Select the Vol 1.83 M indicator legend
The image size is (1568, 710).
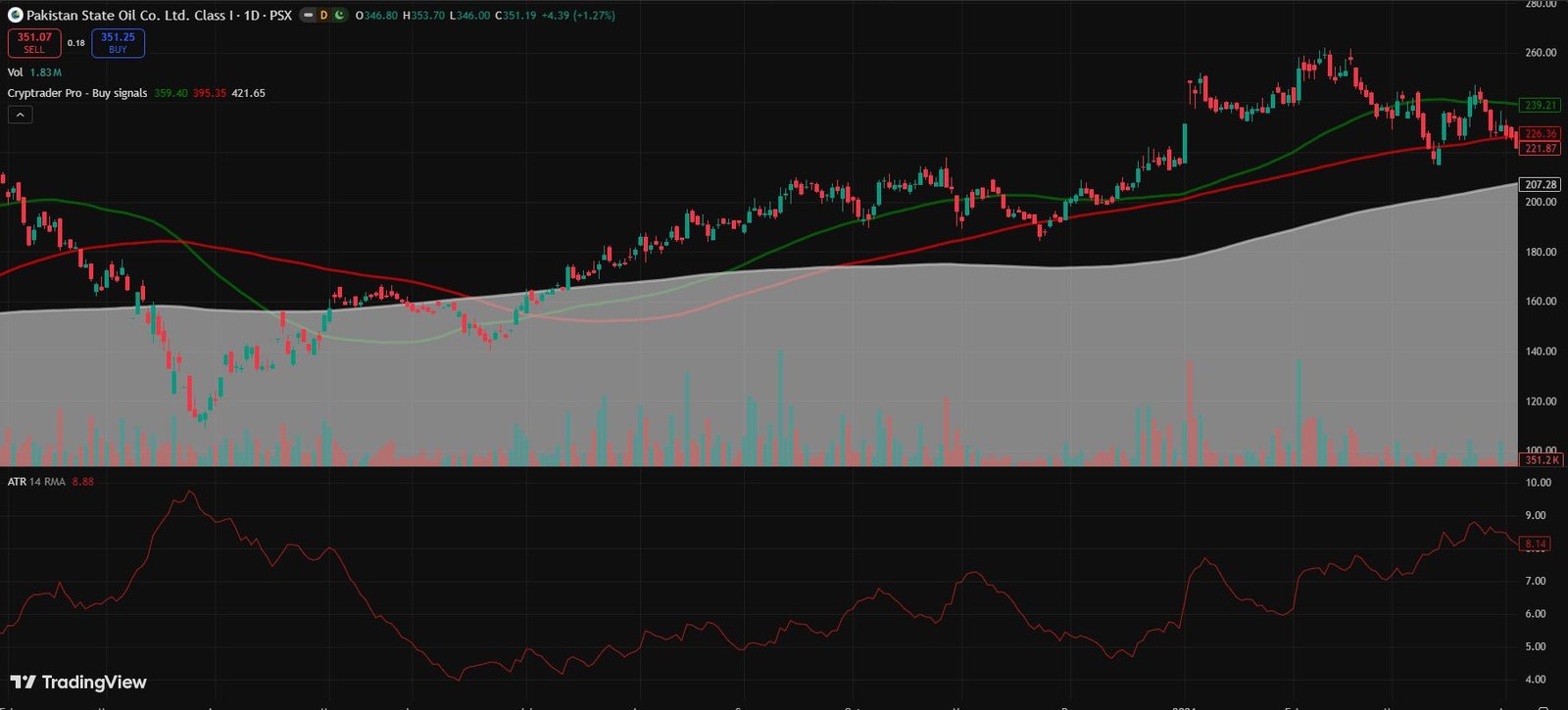(34, 72)
